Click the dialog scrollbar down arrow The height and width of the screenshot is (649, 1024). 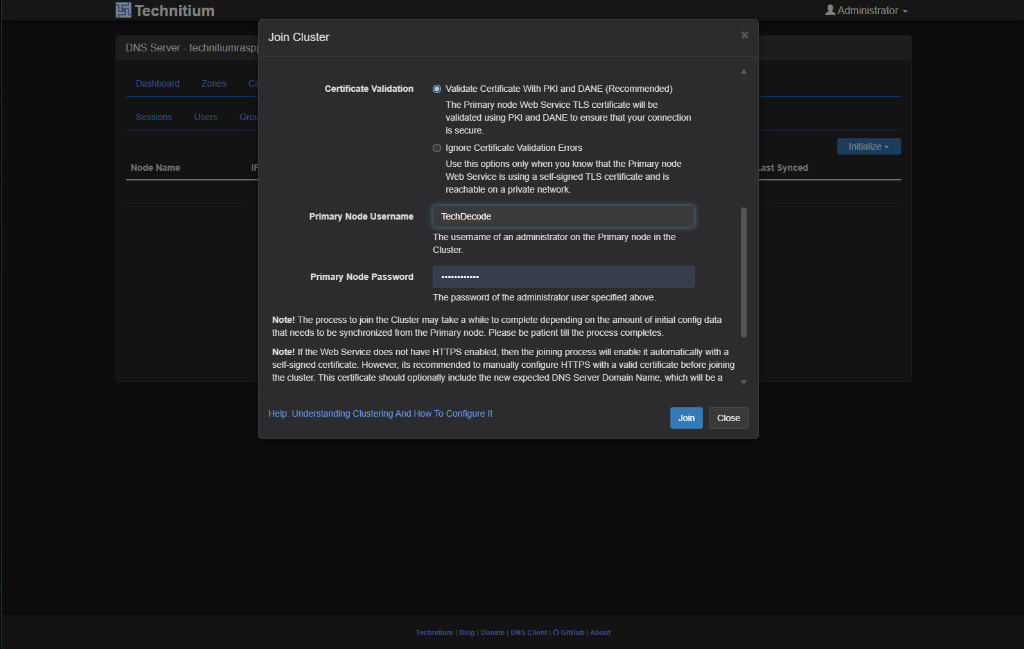(x=744, y=382)
